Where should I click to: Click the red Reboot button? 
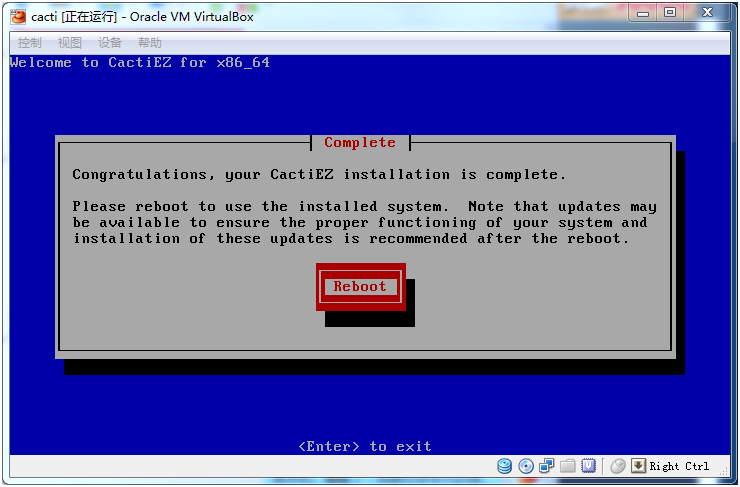(x=361, y=286)
